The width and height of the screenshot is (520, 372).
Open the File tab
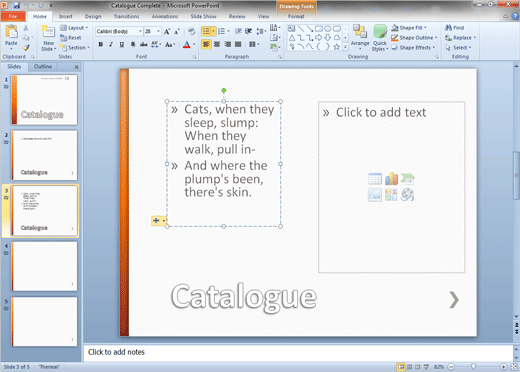point(13,16)
